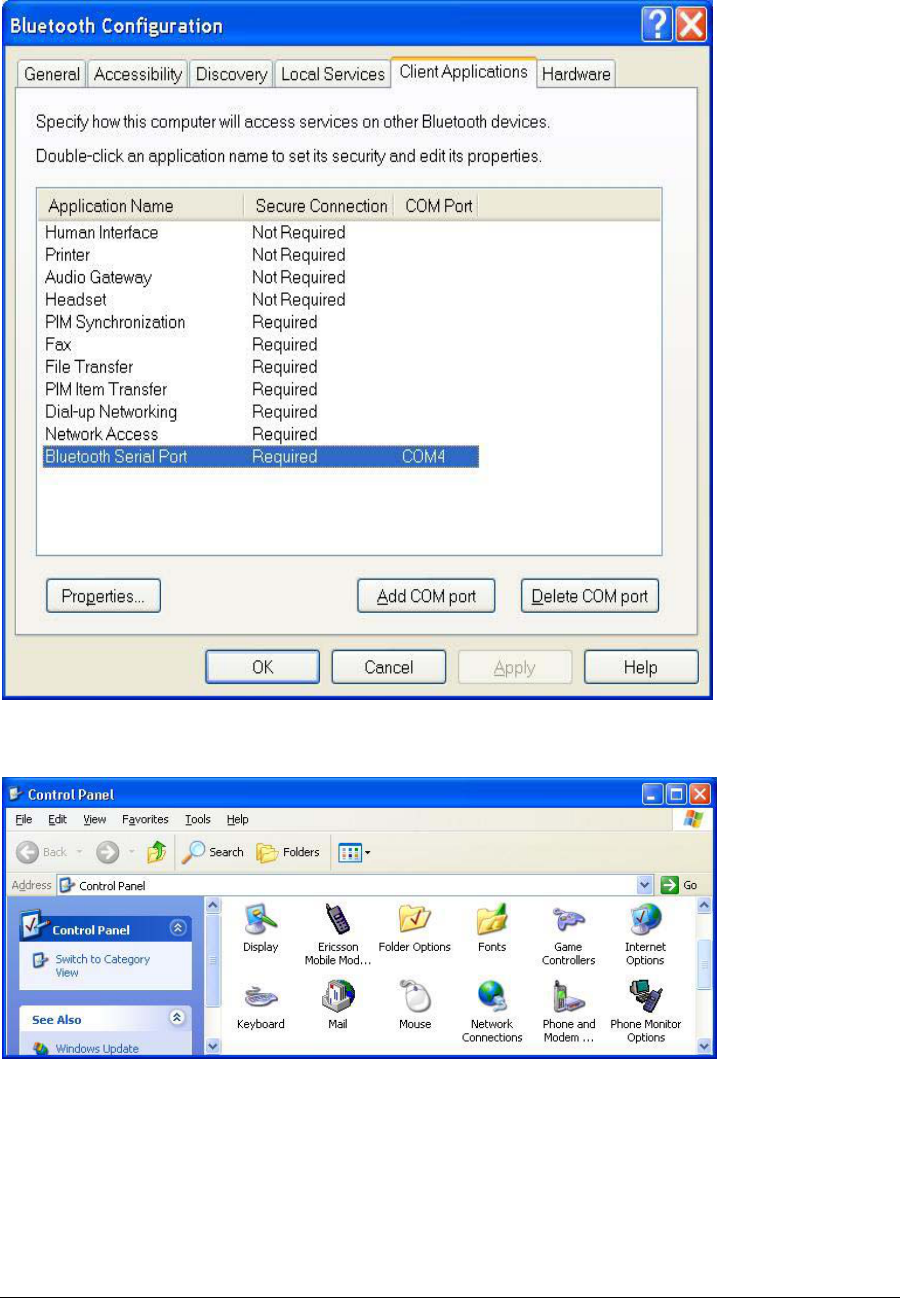The width and height of the screenshot is (900, 1298).
Task: Open the Game Controllers icon
Action: [x=568, y=934]
